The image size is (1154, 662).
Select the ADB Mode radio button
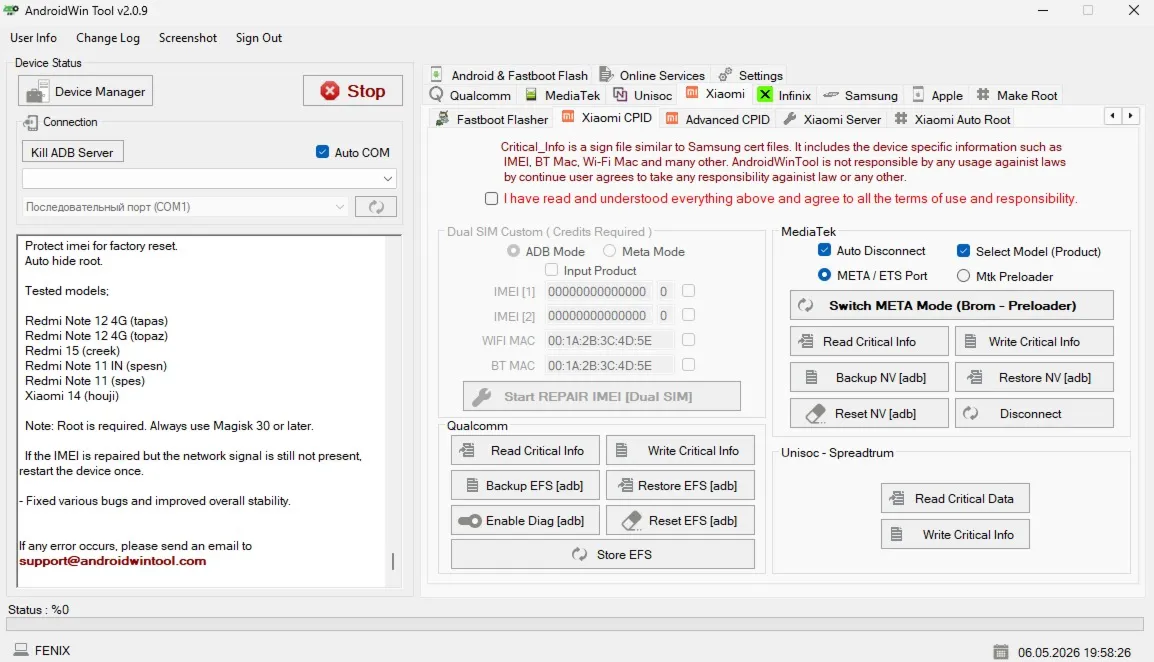pyautogui.click(x=513, y=251)
